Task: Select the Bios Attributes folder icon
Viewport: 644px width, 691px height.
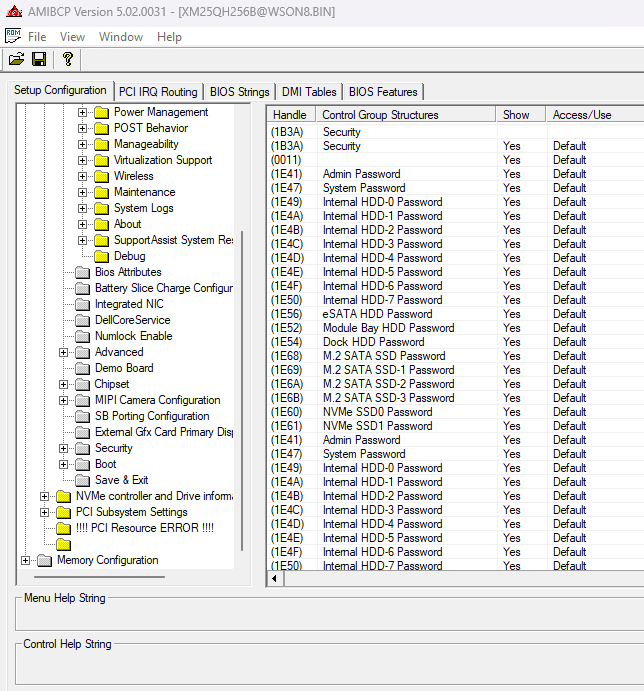Action: coord(82,272)
